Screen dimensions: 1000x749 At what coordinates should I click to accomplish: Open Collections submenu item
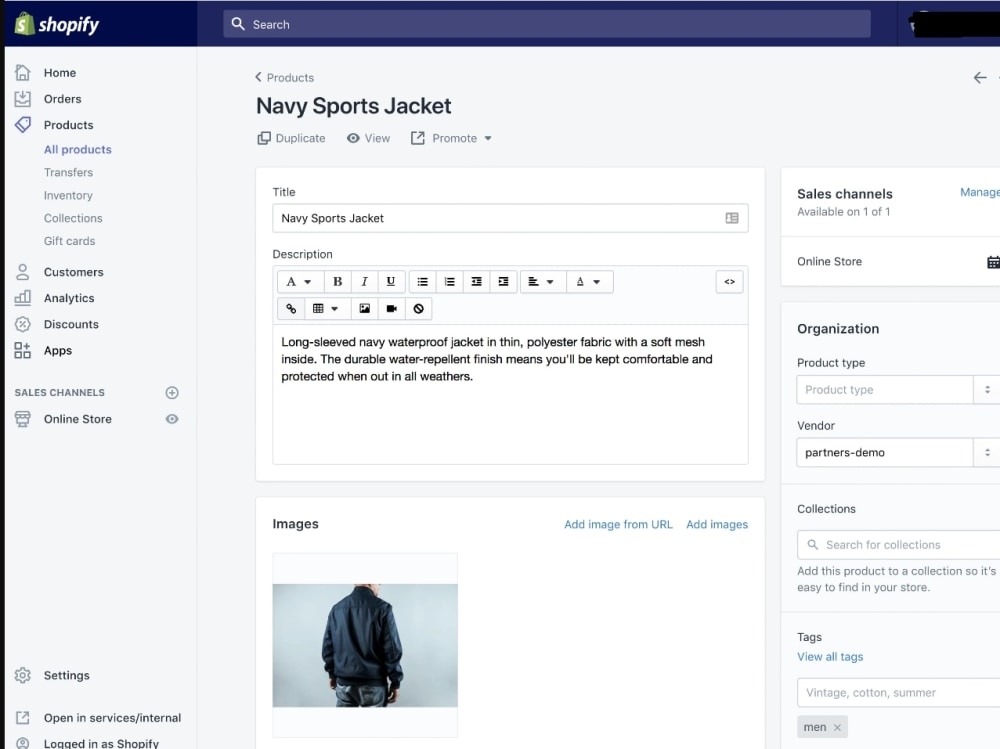point(73,218)
